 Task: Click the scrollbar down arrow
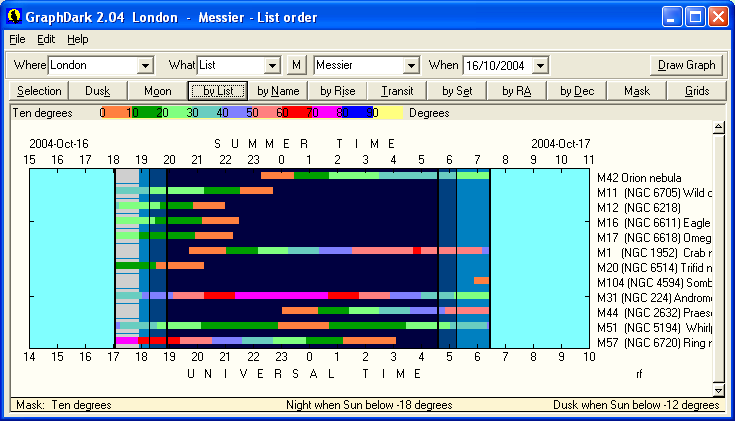(717, 390)
